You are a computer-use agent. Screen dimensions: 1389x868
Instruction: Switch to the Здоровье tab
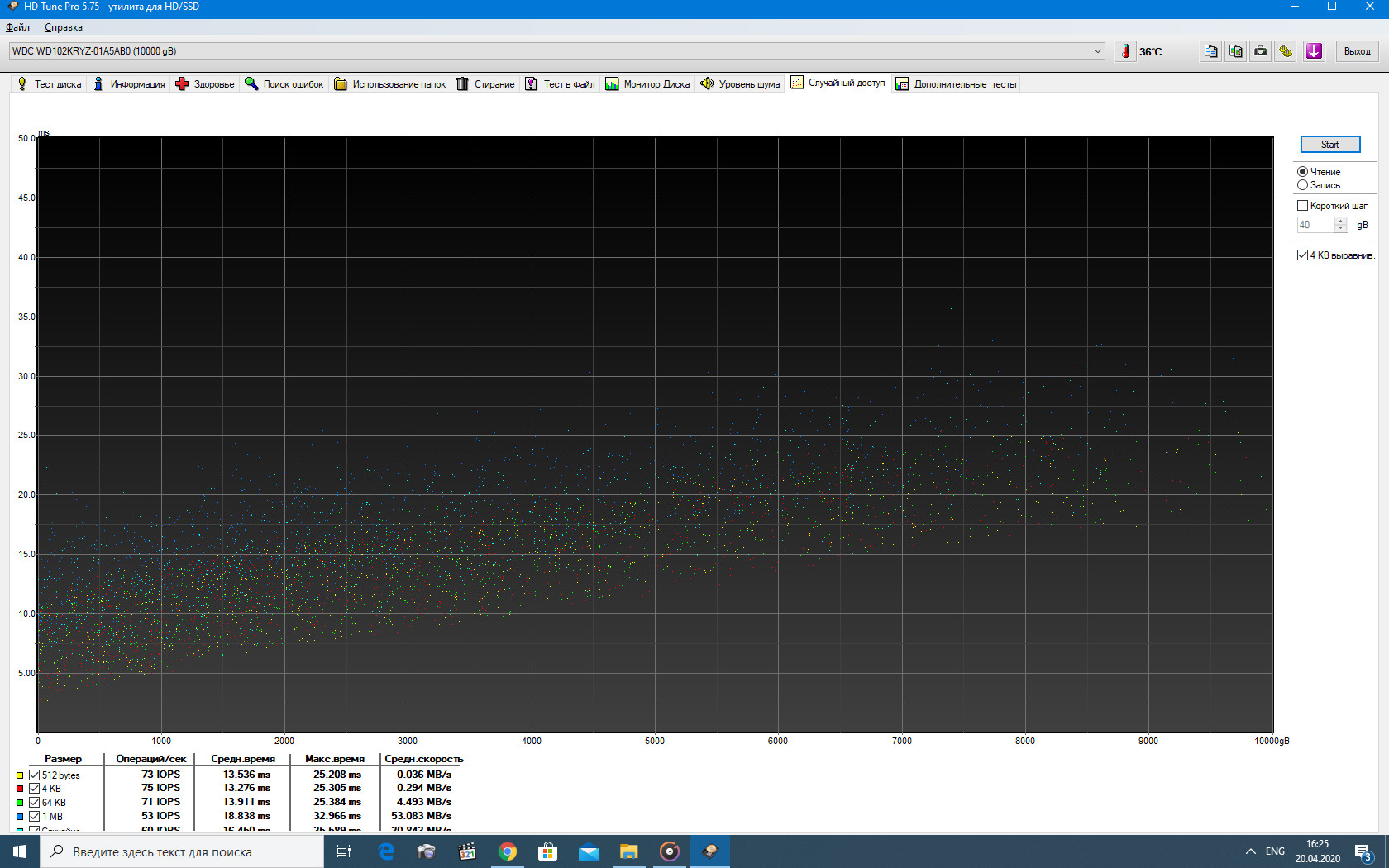tap(205, 84)
